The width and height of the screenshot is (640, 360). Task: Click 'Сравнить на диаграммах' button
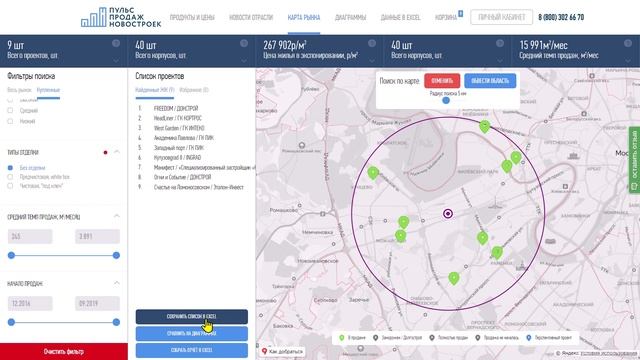click(x=191, y=333)
